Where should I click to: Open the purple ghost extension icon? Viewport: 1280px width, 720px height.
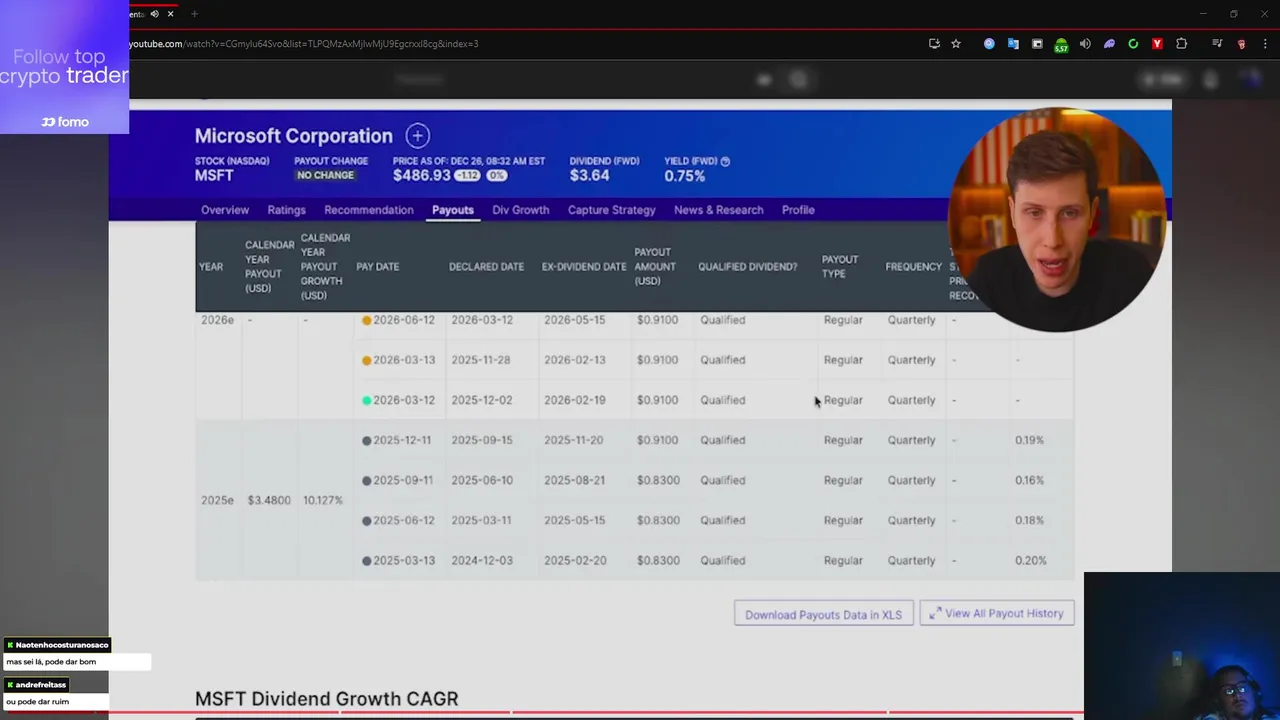coord(1109,44)
